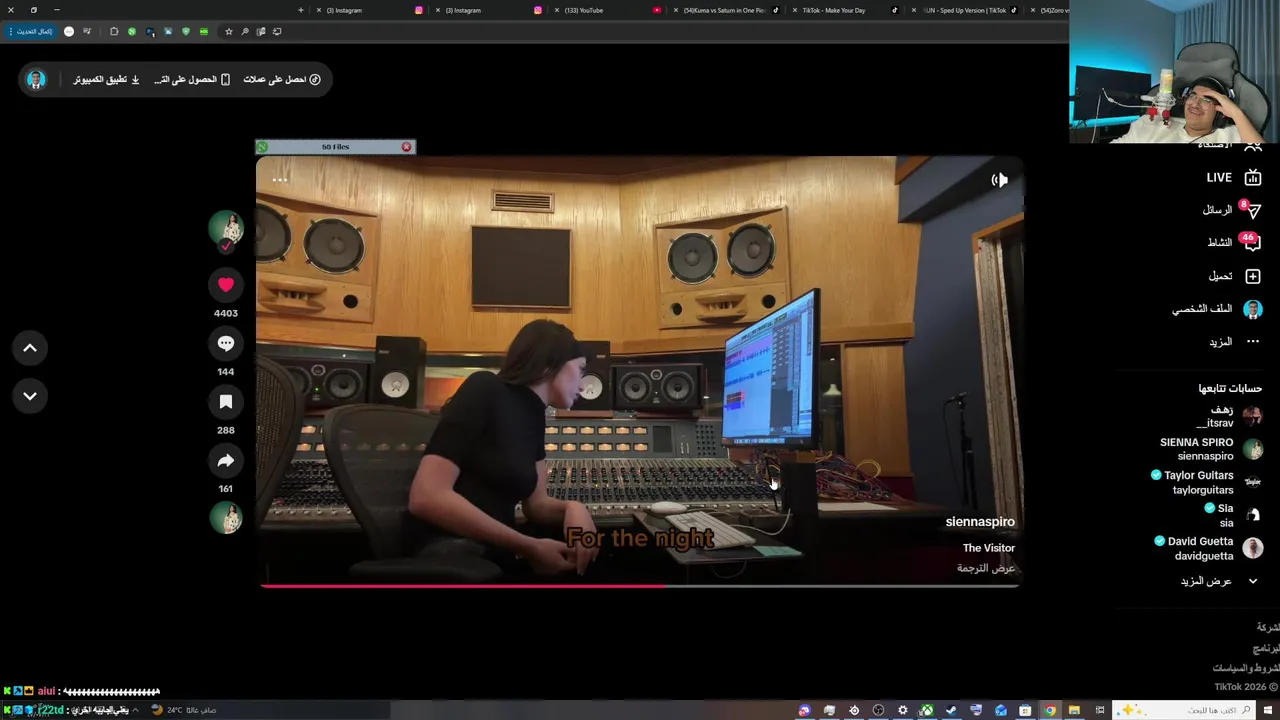The height and width of the screenshot is (720, 1280).
Task: Open Xbox app in the taskbar
Action: pyautogui.click(x=927, y=710)
